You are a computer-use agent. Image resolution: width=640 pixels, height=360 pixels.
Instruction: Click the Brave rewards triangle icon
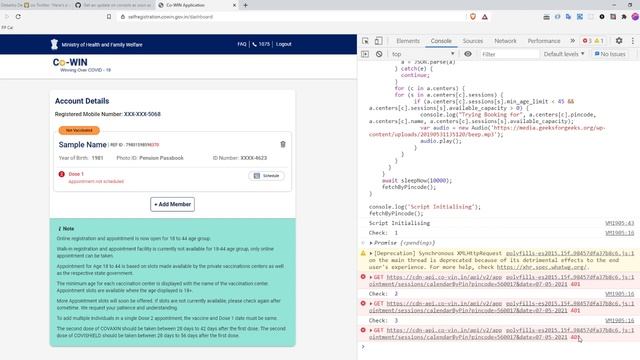pos(484,17)
